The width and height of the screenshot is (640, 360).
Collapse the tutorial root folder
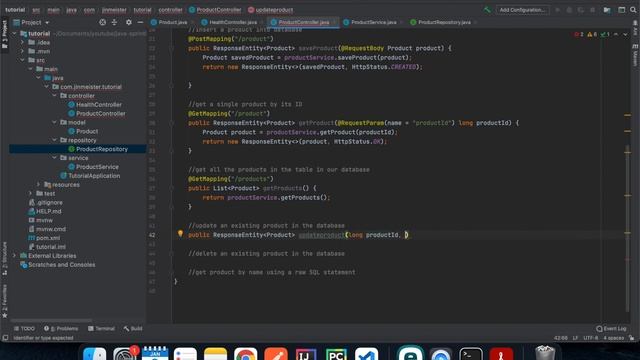coord(15,33)
